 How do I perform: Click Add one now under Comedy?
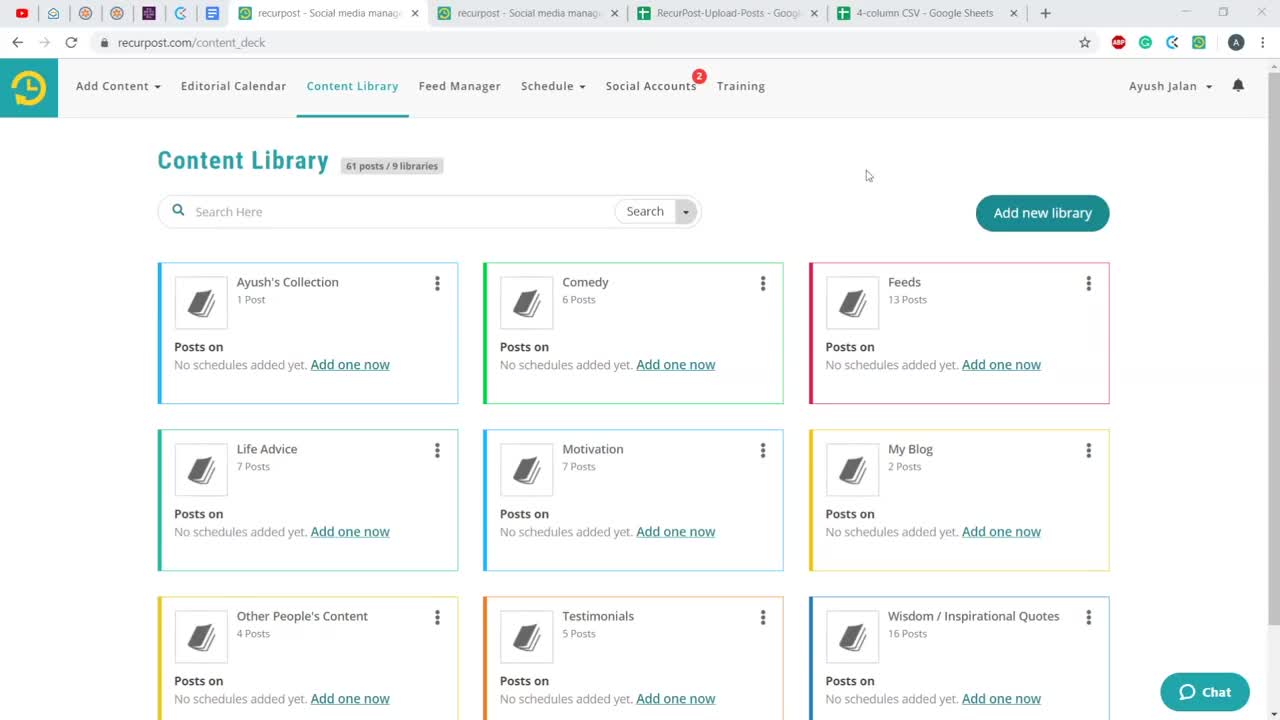(676, 365)
